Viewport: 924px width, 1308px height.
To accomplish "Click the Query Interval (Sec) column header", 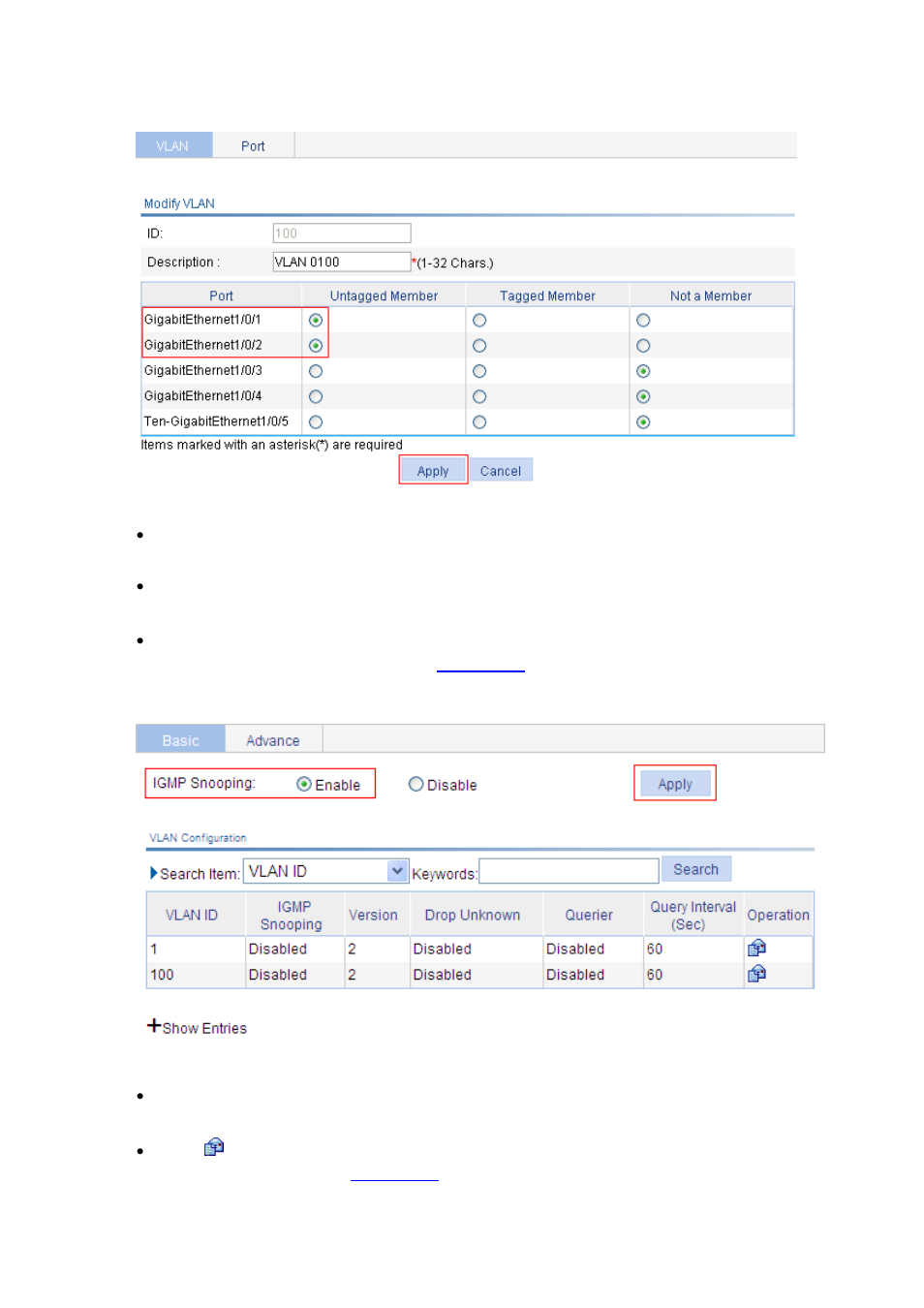I will pos(693,915).
